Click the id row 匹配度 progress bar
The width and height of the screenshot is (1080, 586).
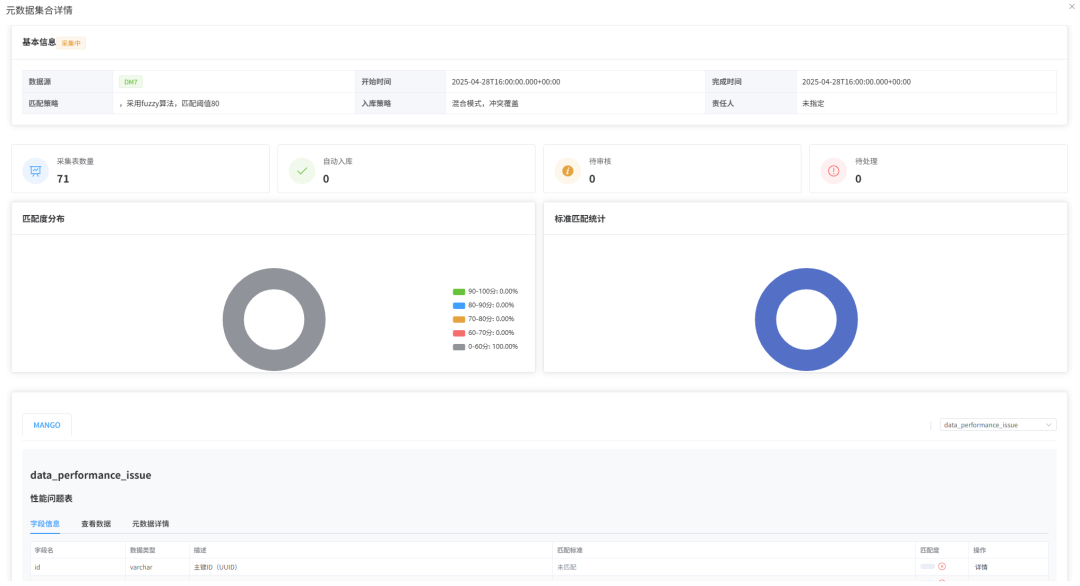(x=927, y=567)
